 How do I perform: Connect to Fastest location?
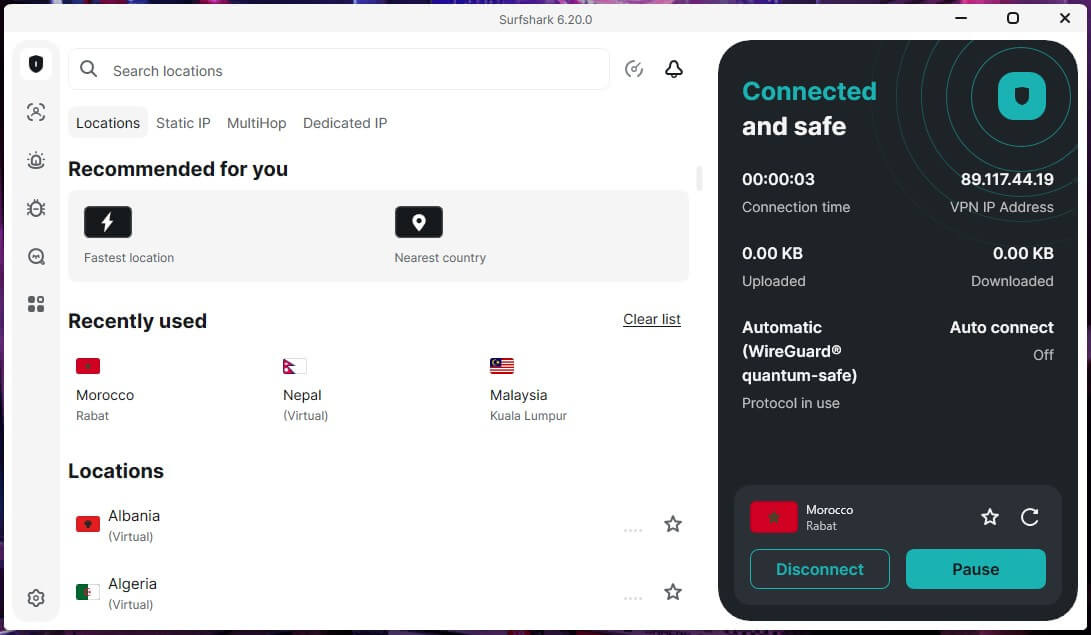(x=129, y=235)
